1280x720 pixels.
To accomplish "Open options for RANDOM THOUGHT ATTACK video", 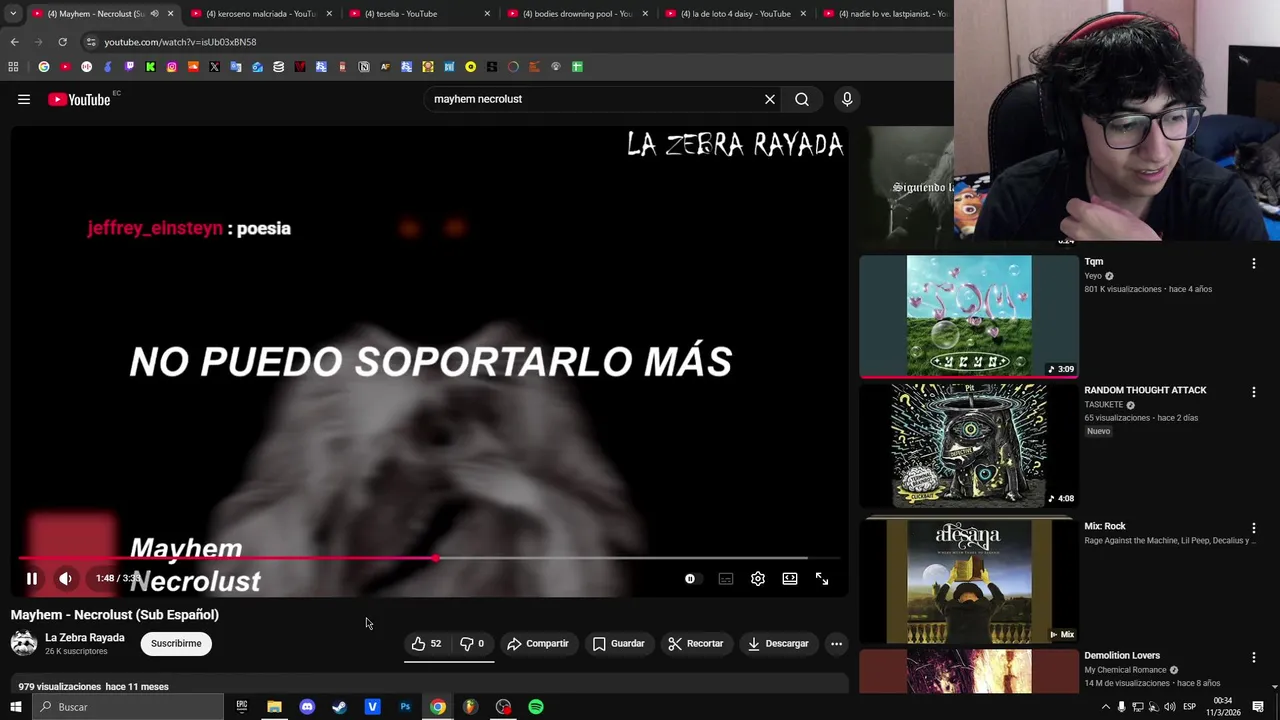I will pos(1253,392).
